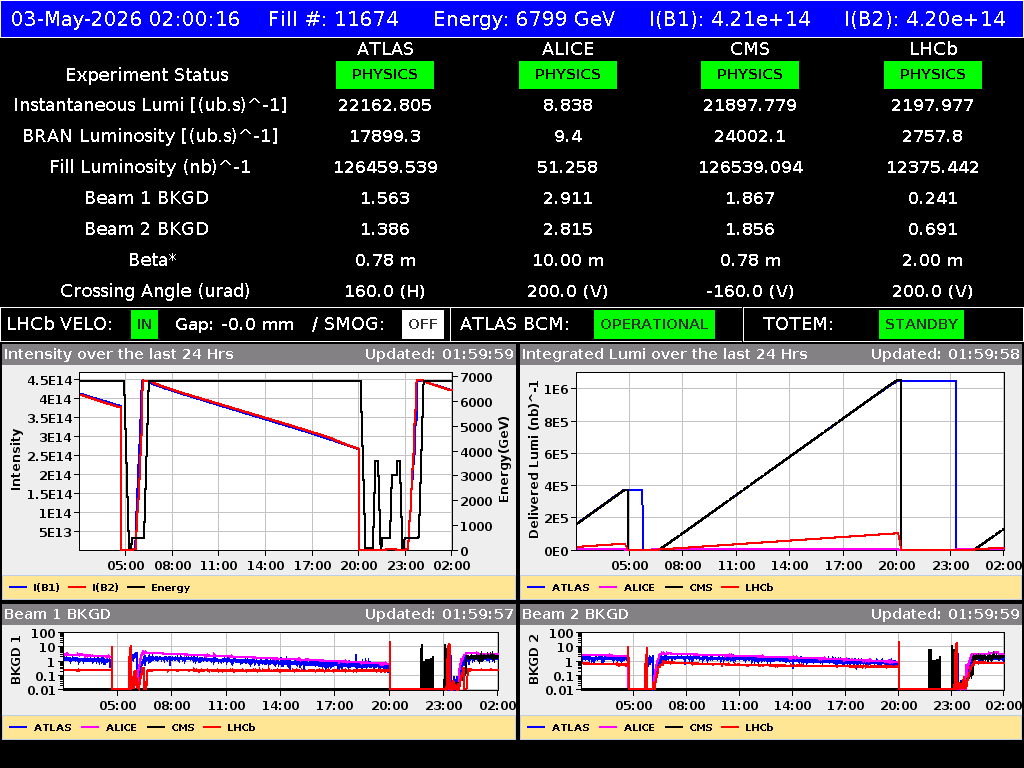The image size is (1024, 768).
Task: Click the Beam 1 BKGD table row label
Action: [147, 198]
